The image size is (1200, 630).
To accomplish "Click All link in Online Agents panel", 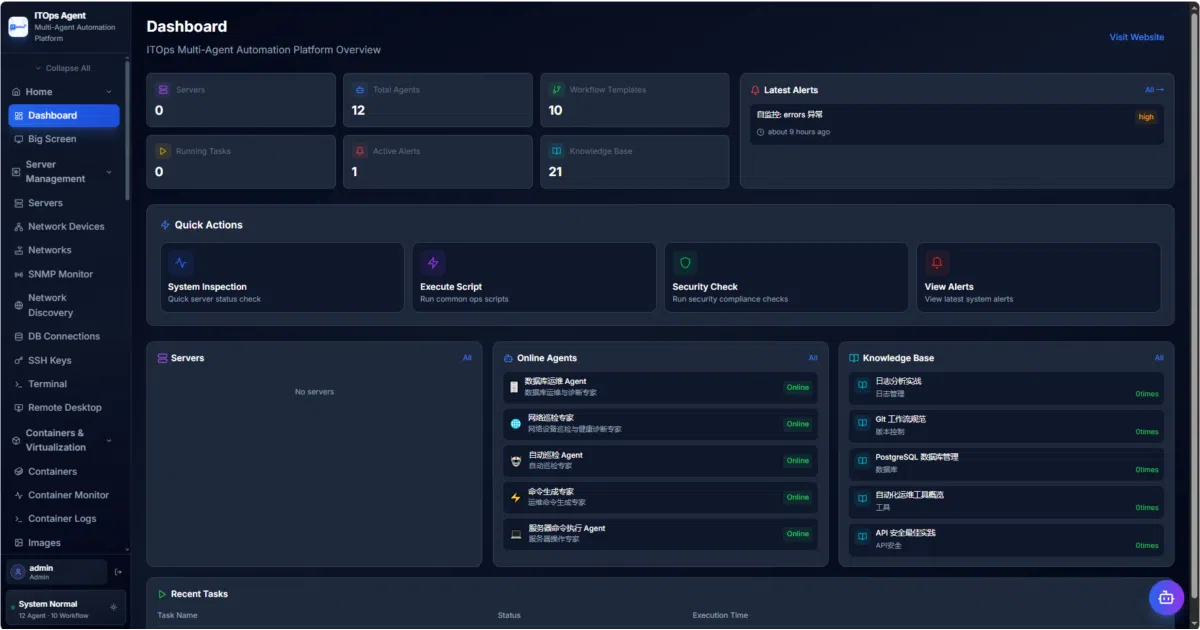I will tap(813, 358).
